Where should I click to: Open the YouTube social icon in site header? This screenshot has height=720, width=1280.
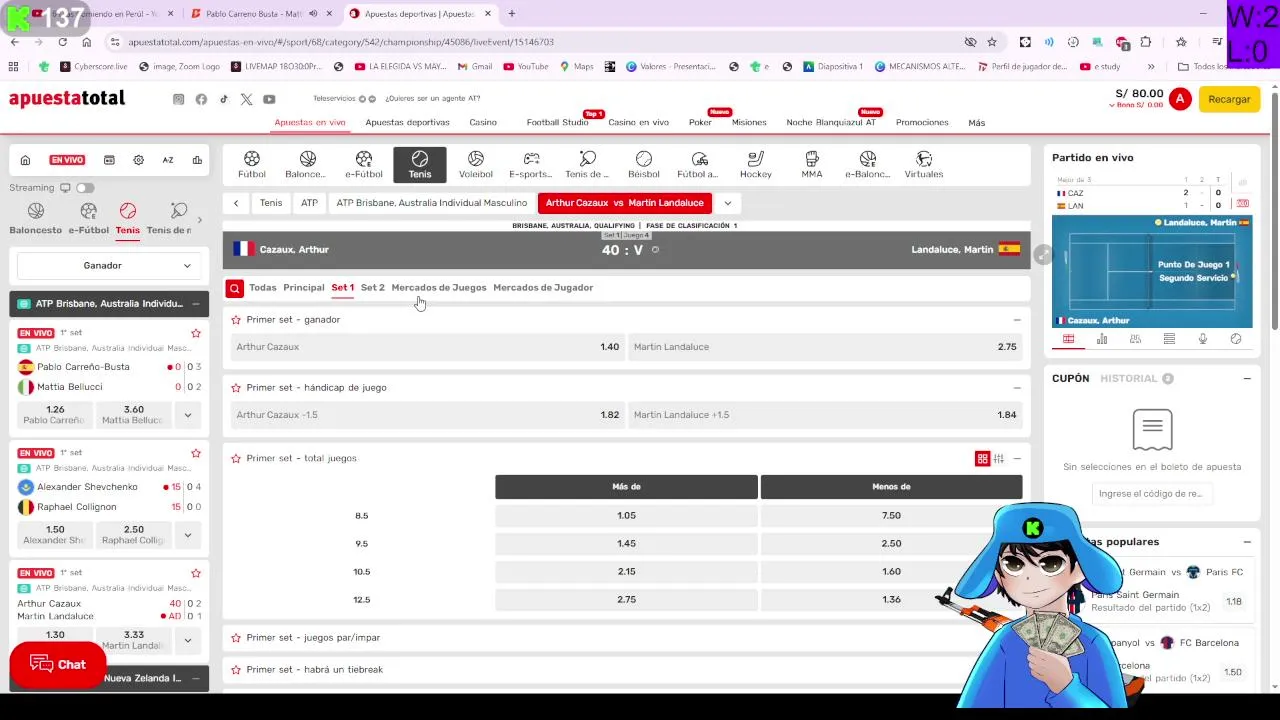[x=269, y=99]
